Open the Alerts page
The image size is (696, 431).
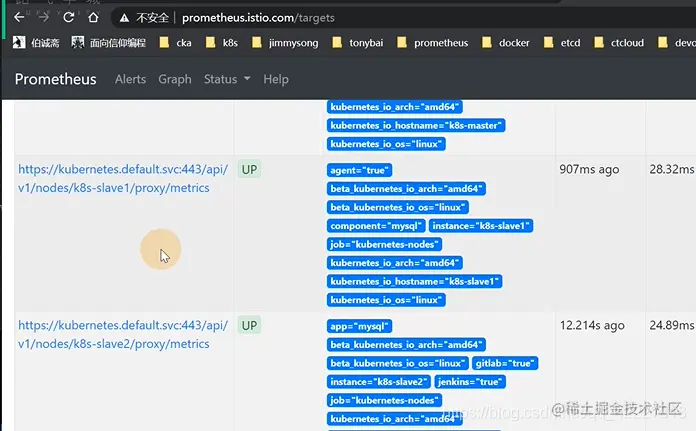tap(130, 79)
